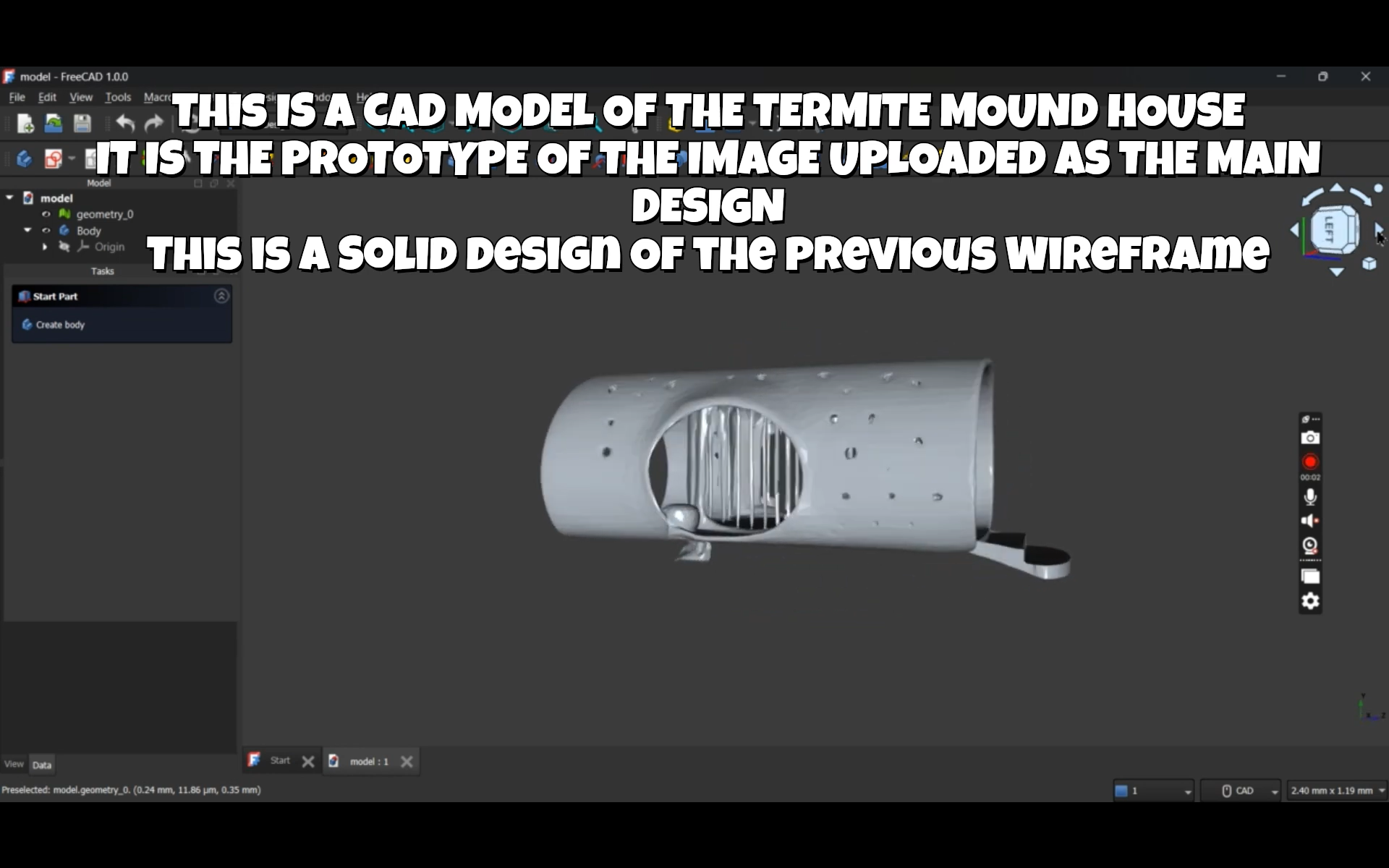This screenshot has height=868, width=1389.
Task: Click the blue Create body toolbar icon
Action: pyautogui.click(x=24, y=159)
